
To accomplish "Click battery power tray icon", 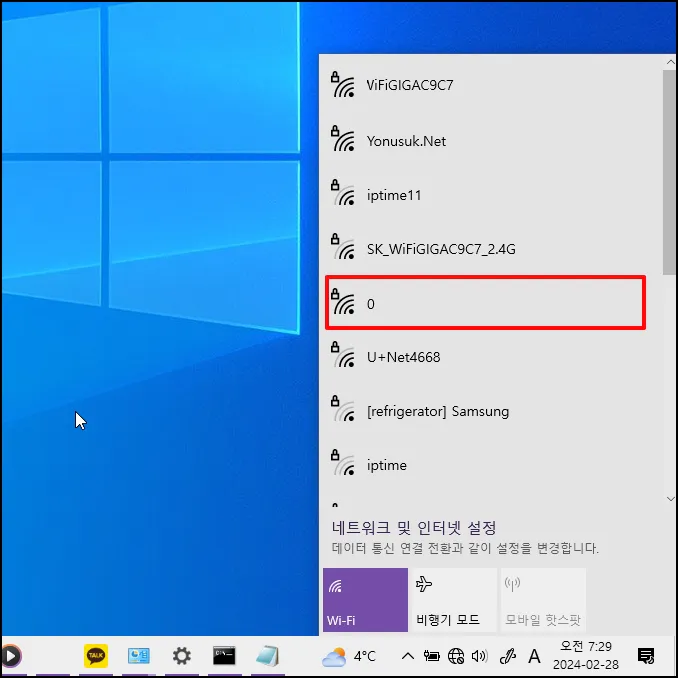I will pos(431,656).
